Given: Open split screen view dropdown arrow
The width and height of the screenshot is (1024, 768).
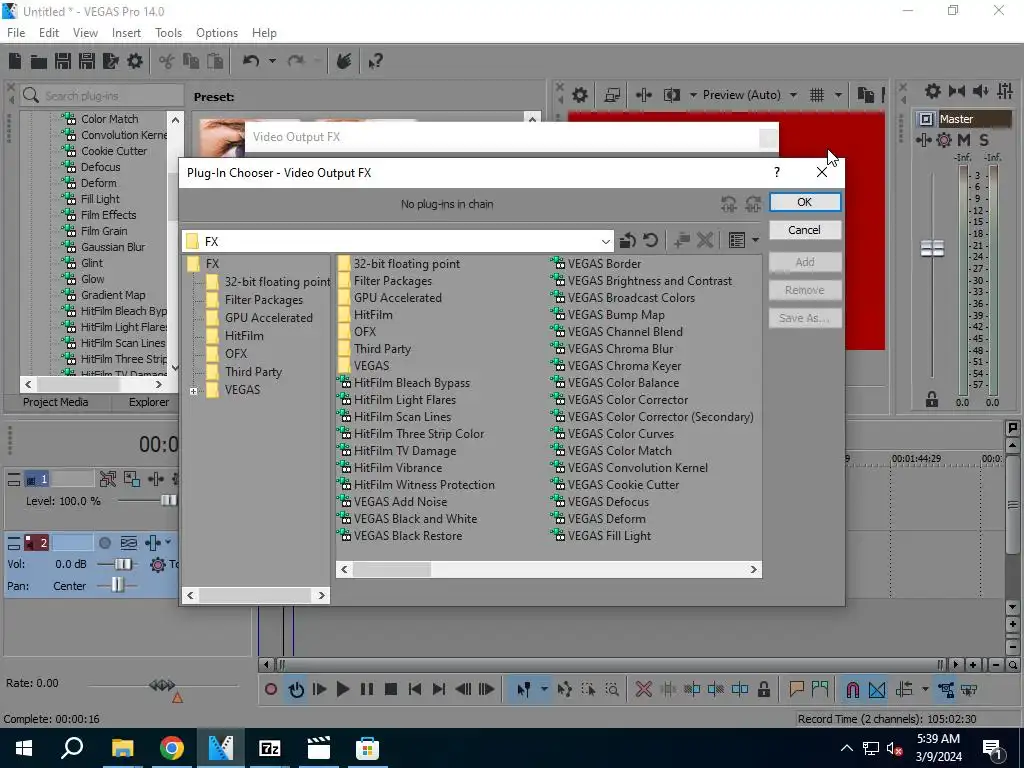Looking at the screenshot, I should [693, 95].
